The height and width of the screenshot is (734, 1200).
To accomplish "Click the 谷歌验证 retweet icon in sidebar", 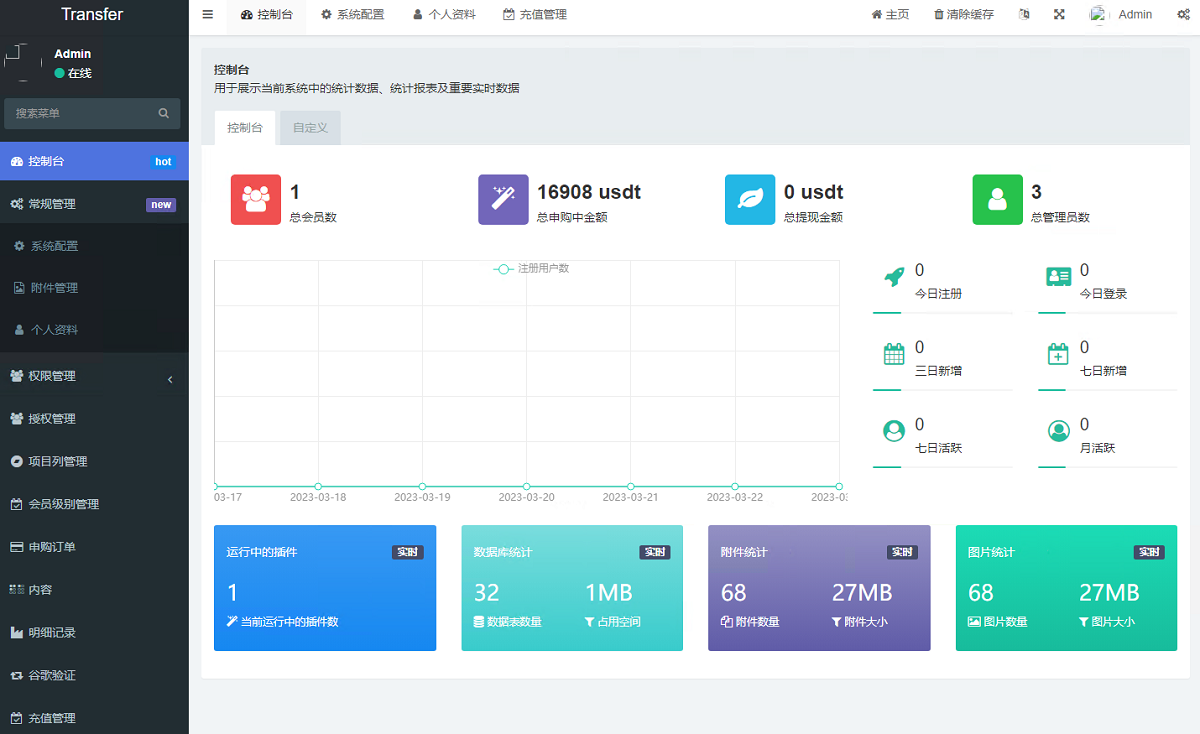I will [x=17, y=676].
